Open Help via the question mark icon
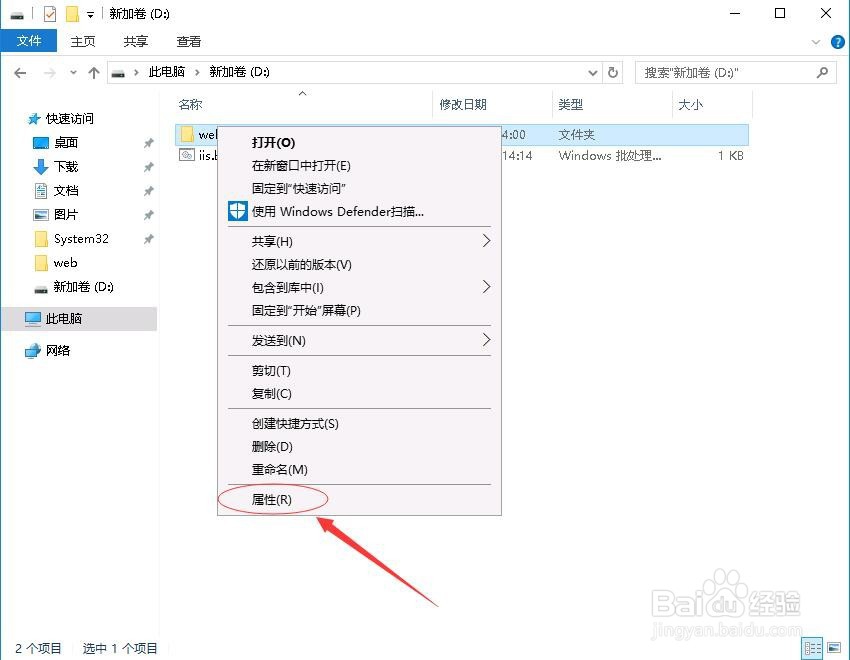 837,41
